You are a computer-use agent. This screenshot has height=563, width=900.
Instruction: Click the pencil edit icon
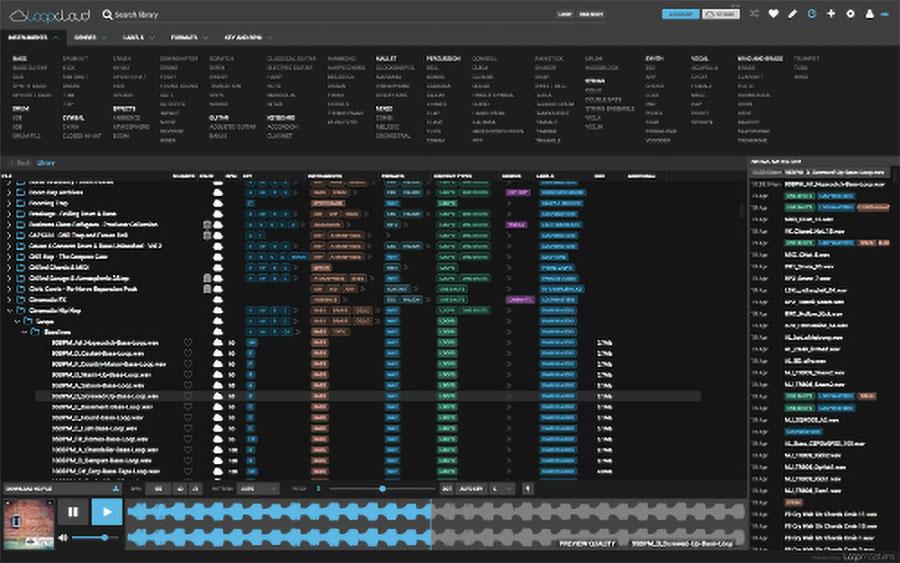click(792, 14)
